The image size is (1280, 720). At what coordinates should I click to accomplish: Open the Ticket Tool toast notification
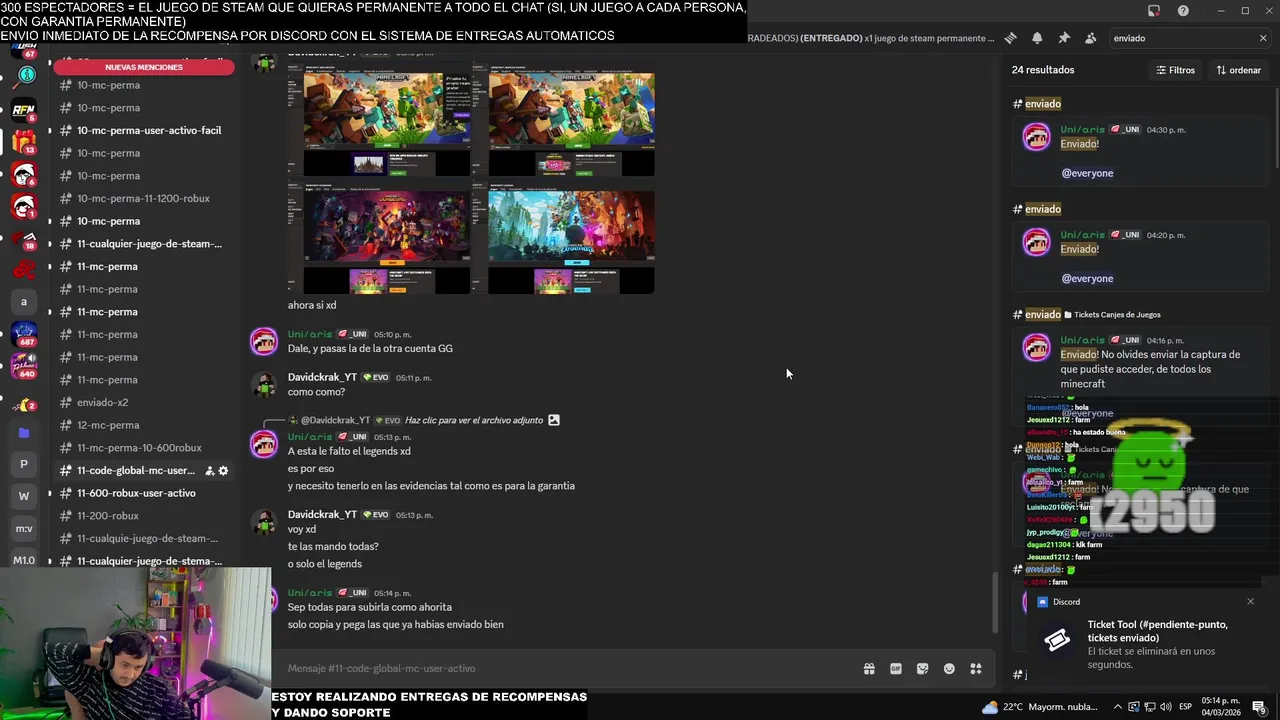(x=1147, y=637)
